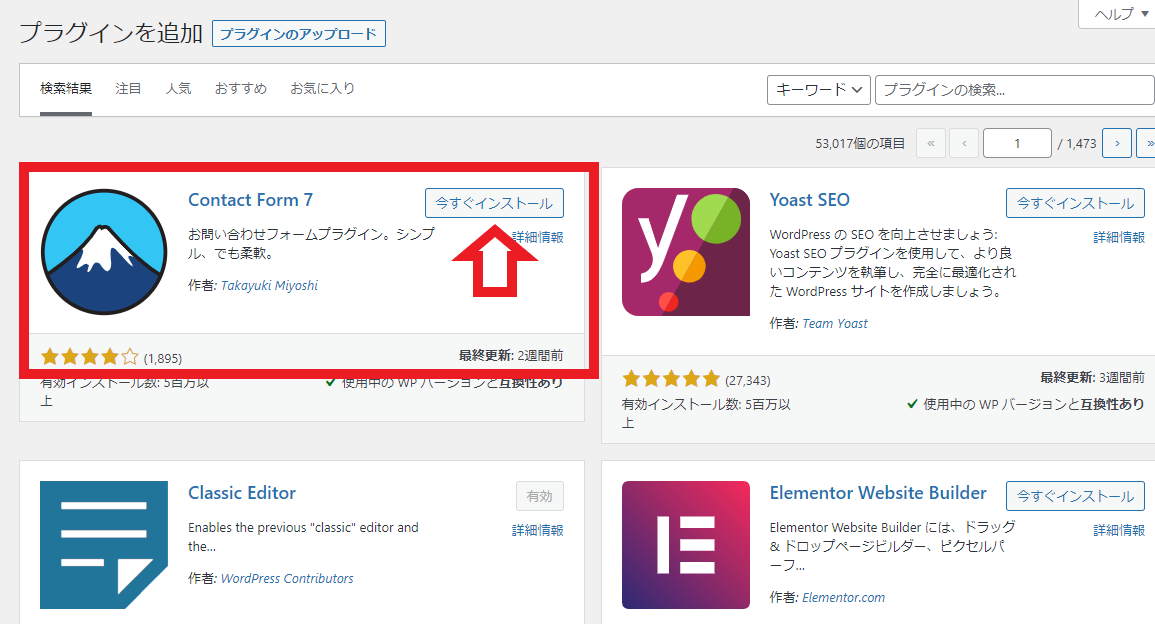Click the / 1,473 total pages text
The height and width of the screenshot is (624, 1155).
[1077, 144]
